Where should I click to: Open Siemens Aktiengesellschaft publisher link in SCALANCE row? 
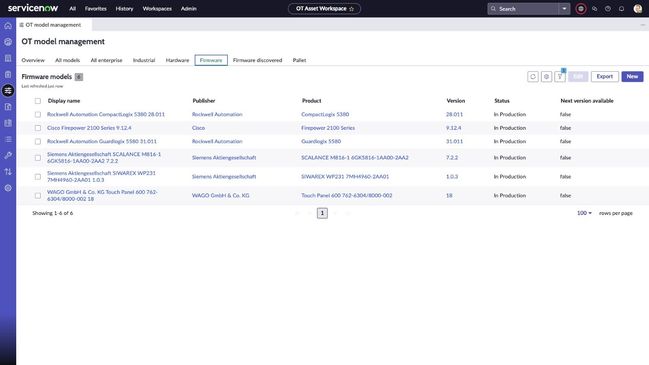tap(224, 158)
